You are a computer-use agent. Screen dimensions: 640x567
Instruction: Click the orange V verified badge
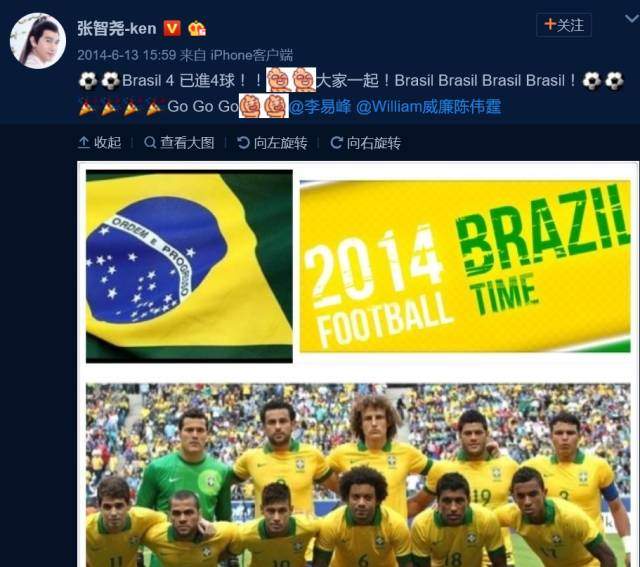tap(172, 29)
